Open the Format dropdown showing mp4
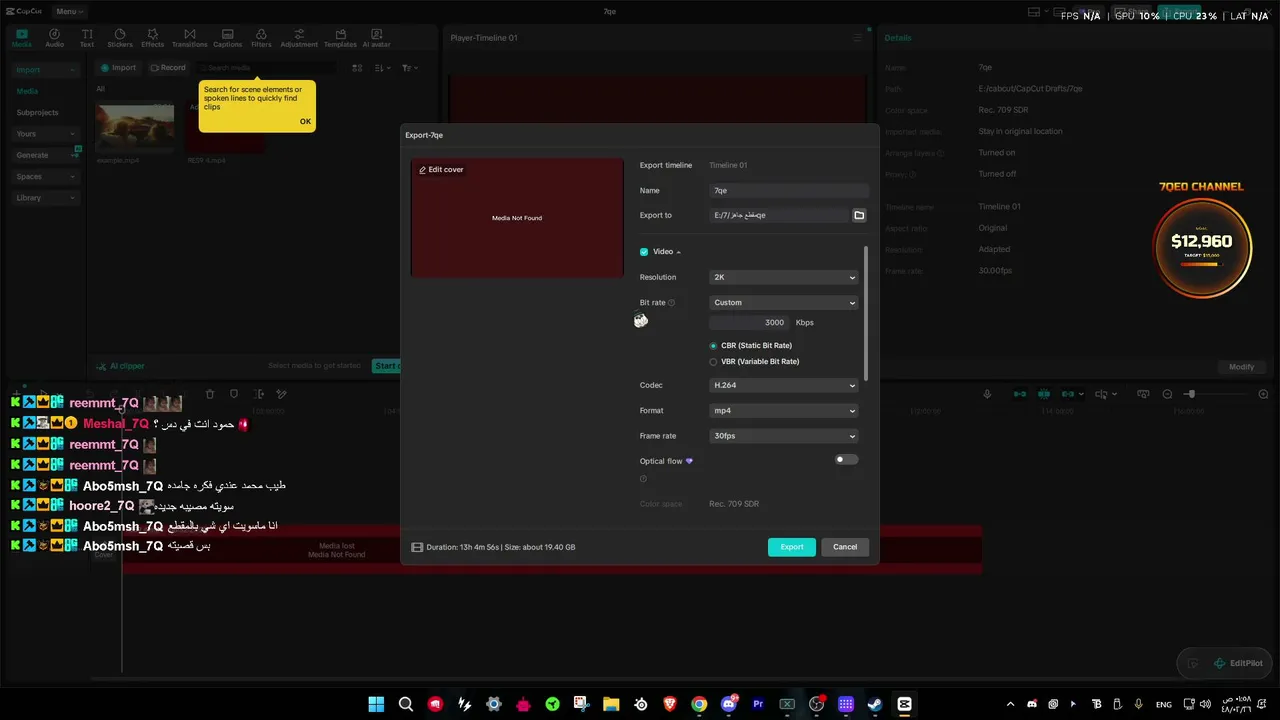The height and width of the screenshot is (720, 1280). [784, 410]
